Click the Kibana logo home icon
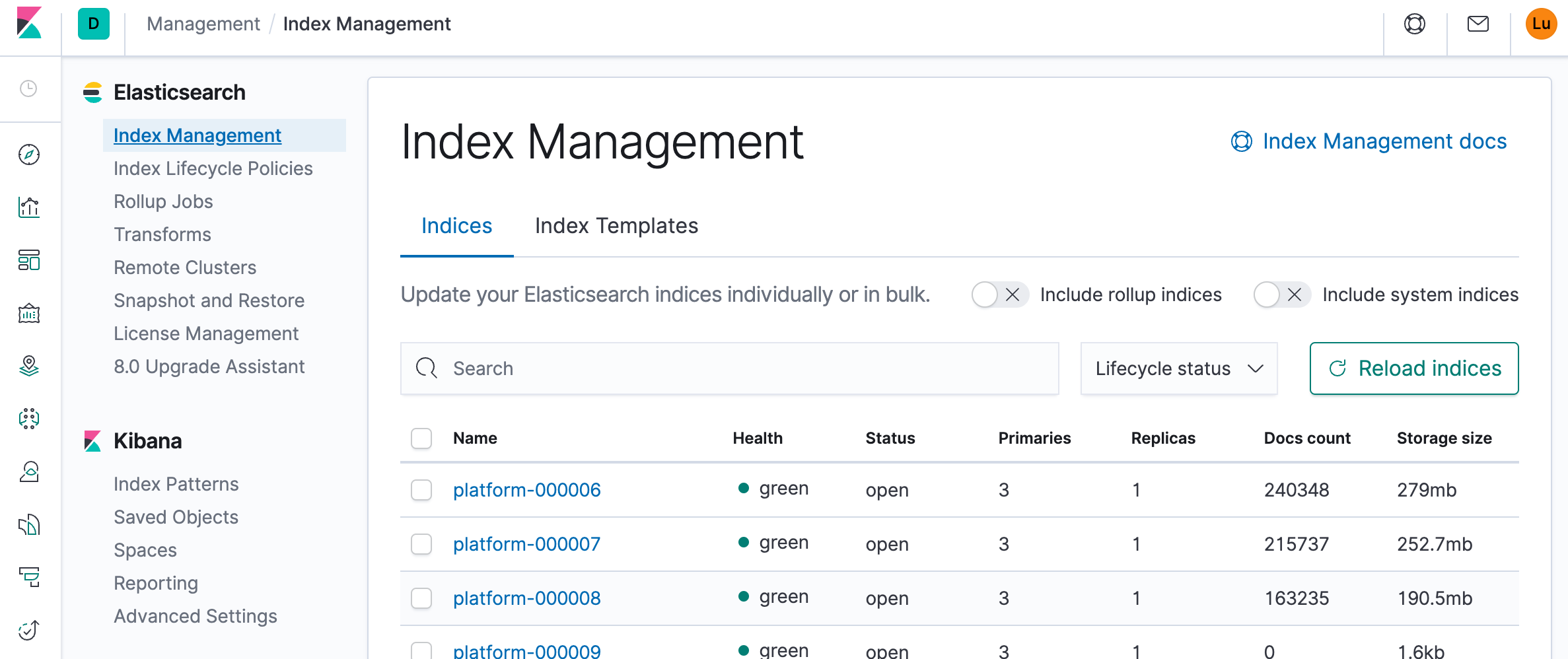The width and height of the screenshot is (1568, 659). [x=29, y=23]
